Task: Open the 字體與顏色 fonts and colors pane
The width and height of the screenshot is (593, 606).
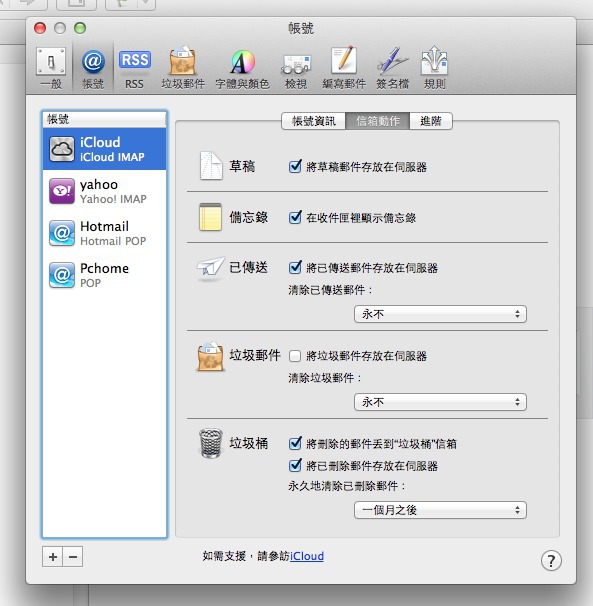Action: [x=242, y=68]
